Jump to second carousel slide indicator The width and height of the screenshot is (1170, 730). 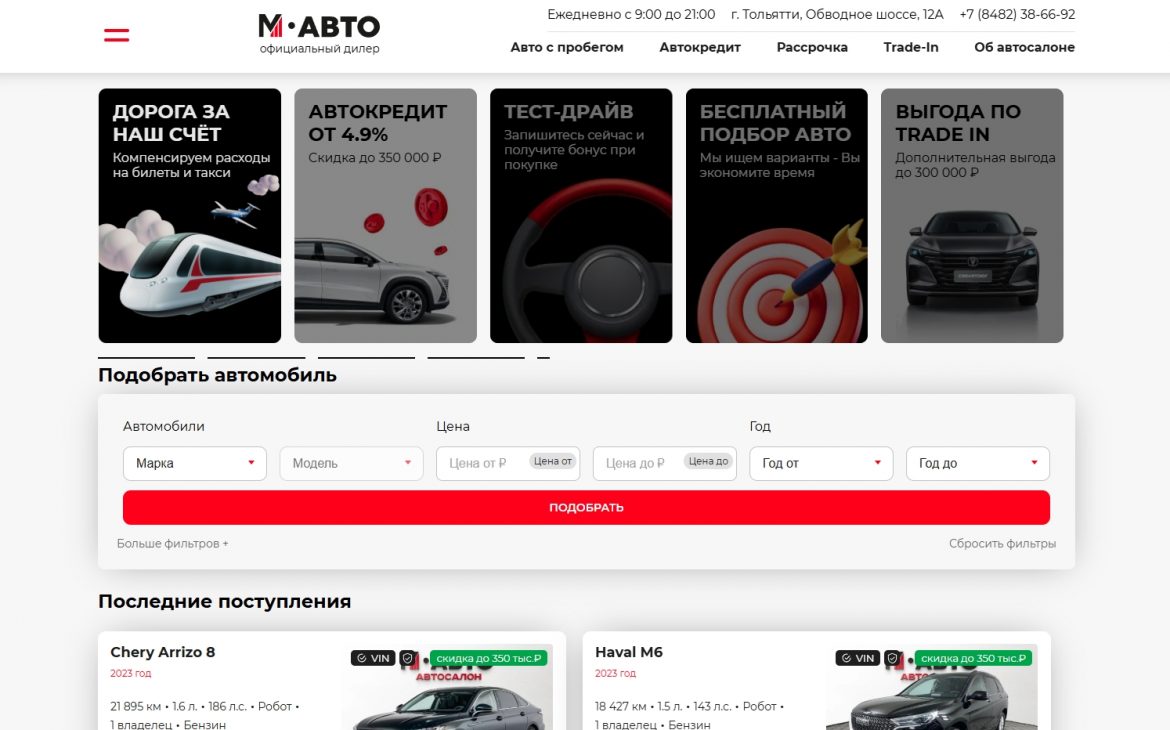click(256, 358)
